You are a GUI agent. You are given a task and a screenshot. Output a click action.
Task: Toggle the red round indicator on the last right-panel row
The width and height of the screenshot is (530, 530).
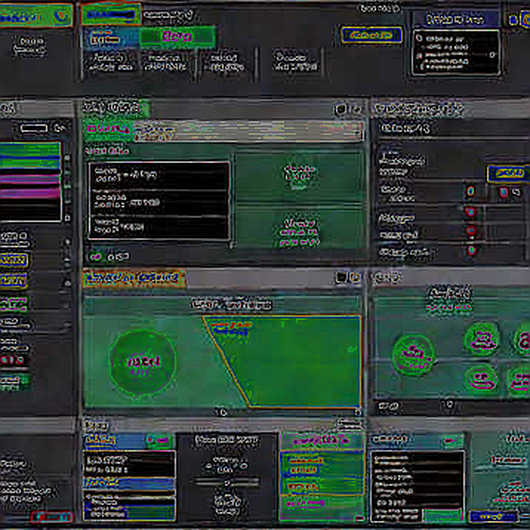click(x=472, y=251)
